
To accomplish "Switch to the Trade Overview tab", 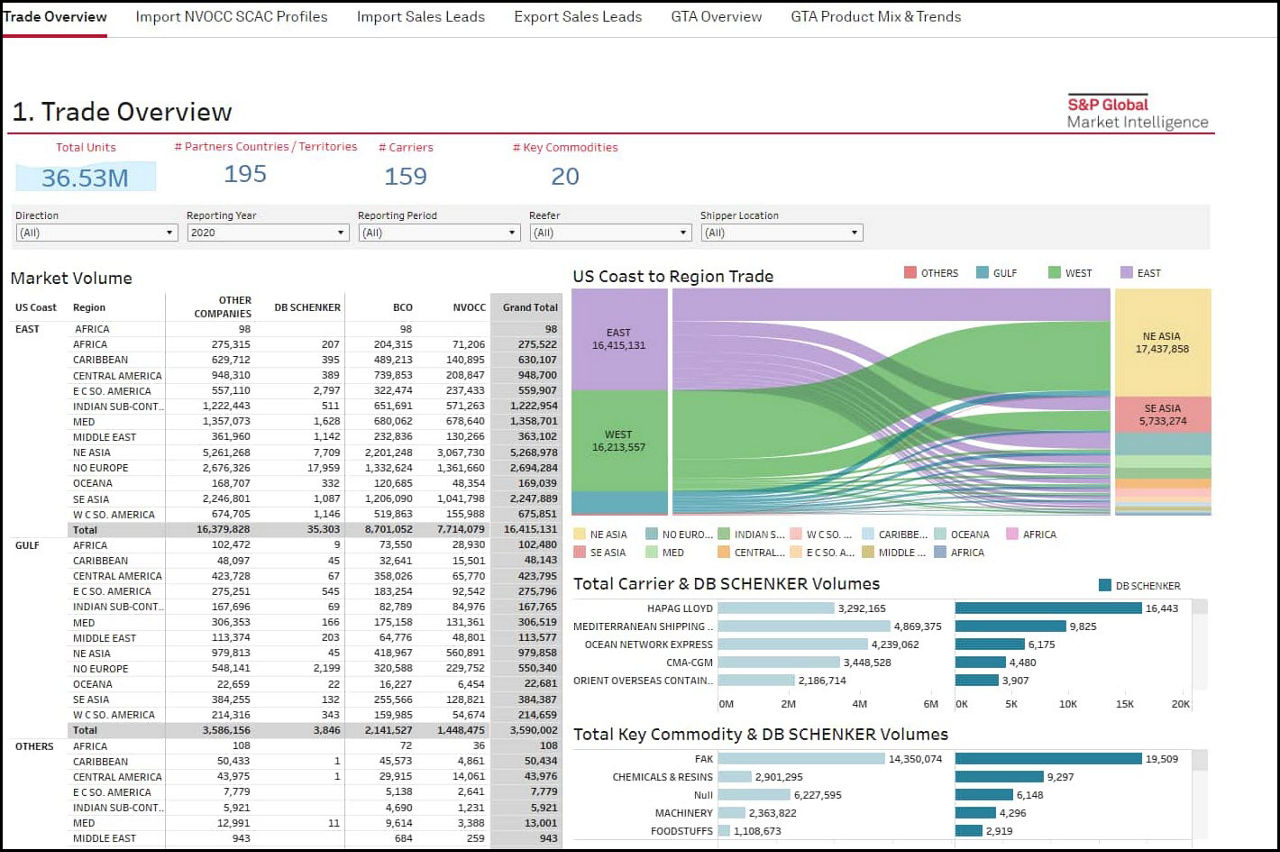I will (x=55, y=17).
